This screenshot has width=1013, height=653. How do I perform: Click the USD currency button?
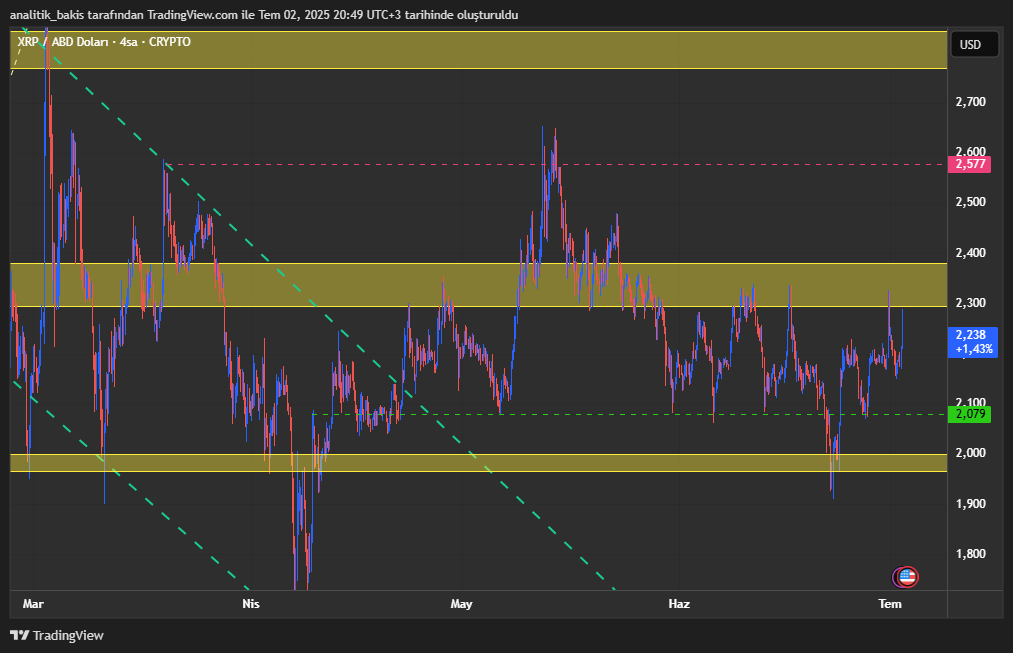pyautogui.click(x=974, y=45)
